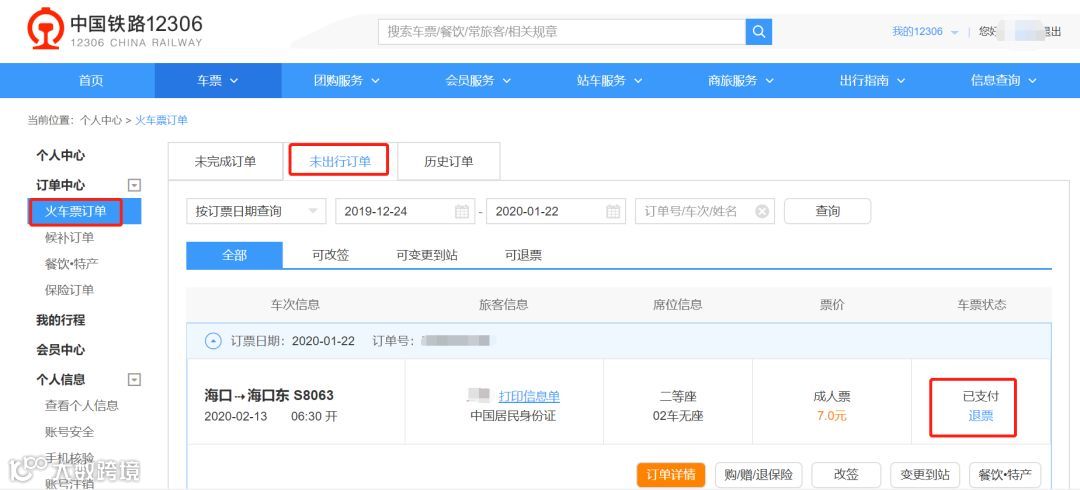Image resolution: width=1080 pixels, height=490 pixels.
Task: Open the 打印信息单 link
Action: click(529, 396)
